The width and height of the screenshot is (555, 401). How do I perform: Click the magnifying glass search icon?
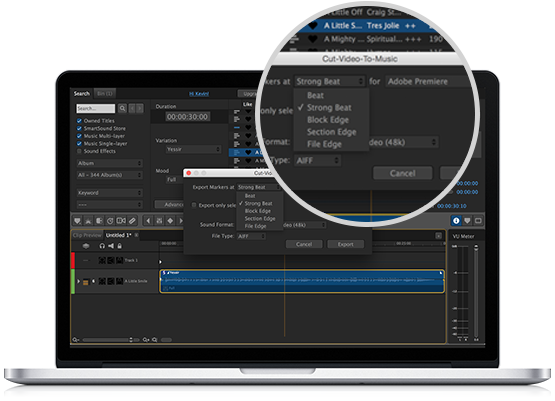pyautogui.click(x=122, y=108)
